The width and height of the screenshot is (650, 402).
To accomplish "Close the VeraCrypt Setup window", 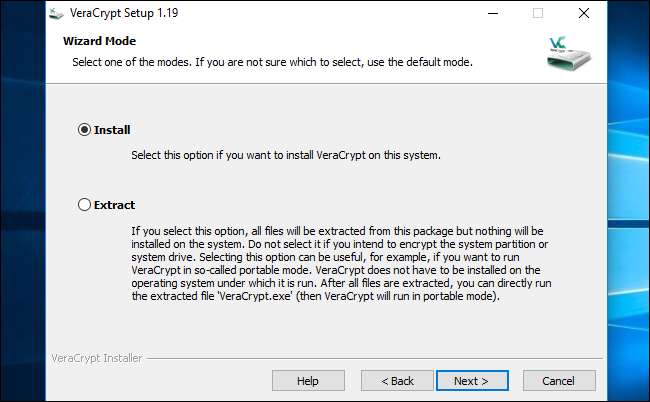I will [x=584, y=13].
